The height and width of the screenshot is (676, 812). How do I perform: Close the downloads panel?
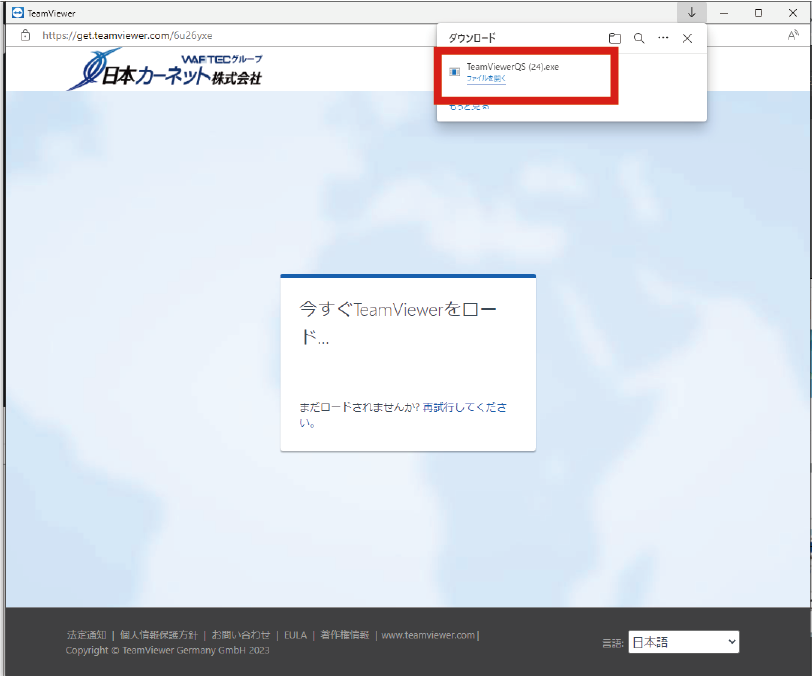tap(687, 38)
